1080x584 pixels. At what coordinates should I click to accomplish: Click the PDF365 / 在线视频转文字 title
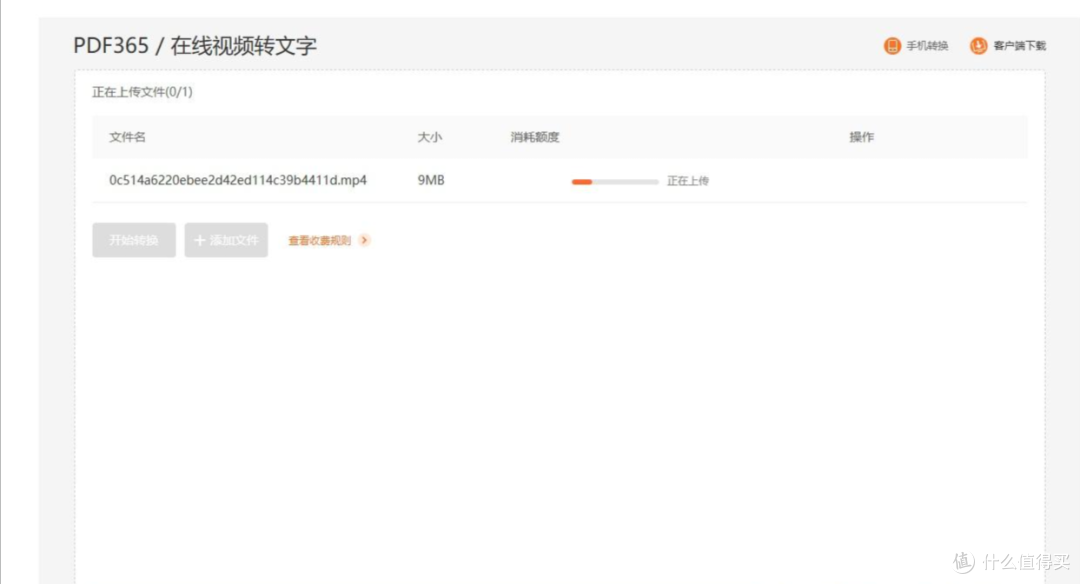(x=195, y=45)
